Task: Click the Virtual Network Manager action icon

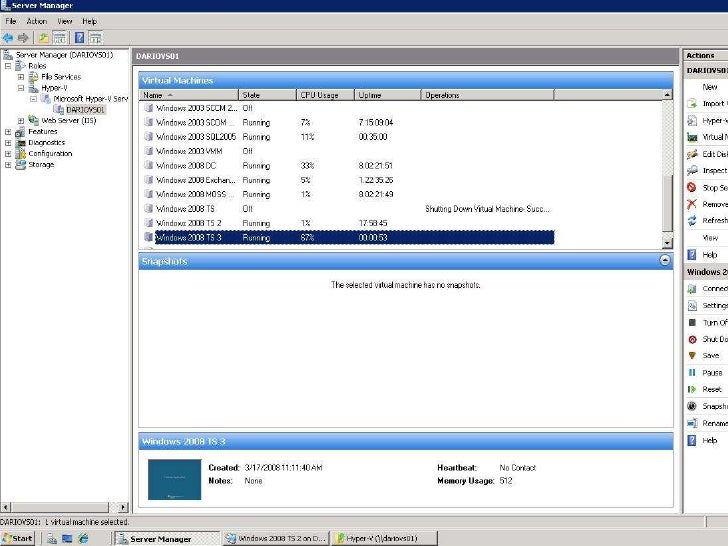Action: [692, 137]
